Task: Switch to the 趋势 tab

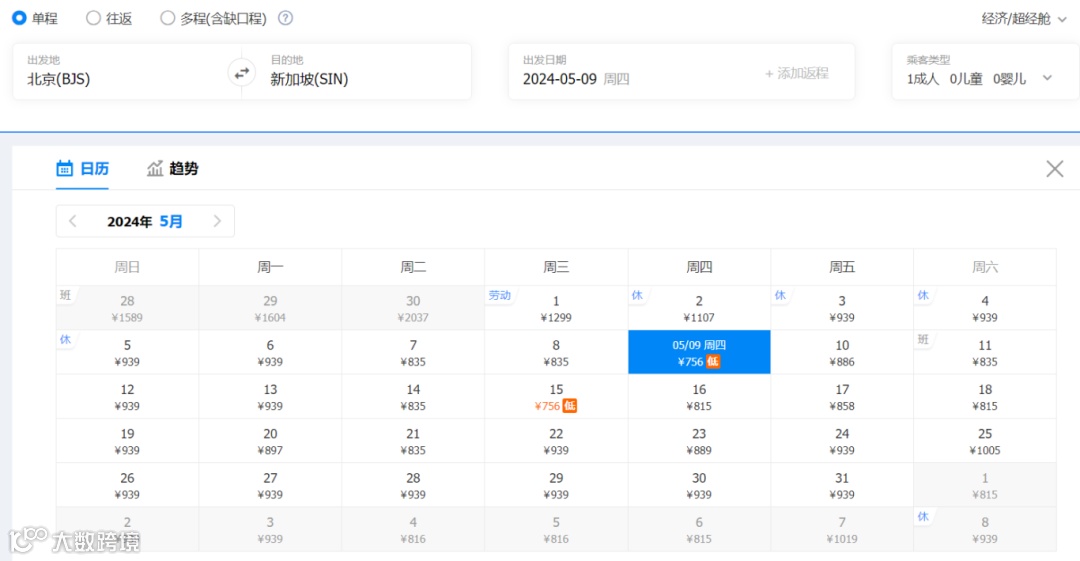Action: coord(173,169)
